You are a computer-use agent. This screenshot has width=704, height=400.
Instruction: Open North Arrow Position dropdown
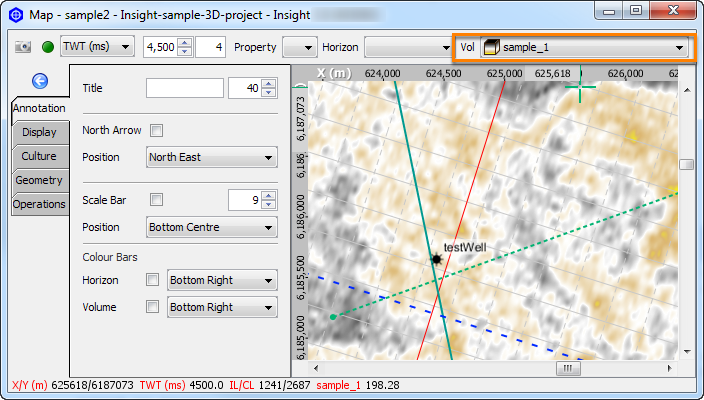point(211,157)
